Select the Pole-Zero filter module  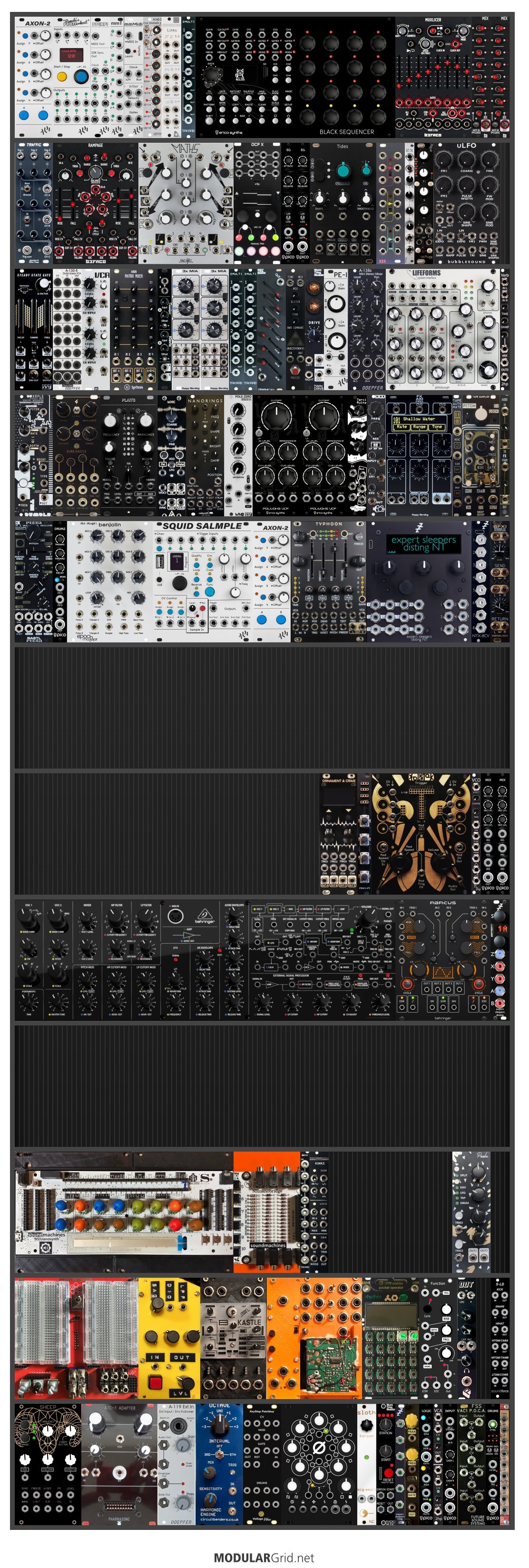tap(238, 454)
